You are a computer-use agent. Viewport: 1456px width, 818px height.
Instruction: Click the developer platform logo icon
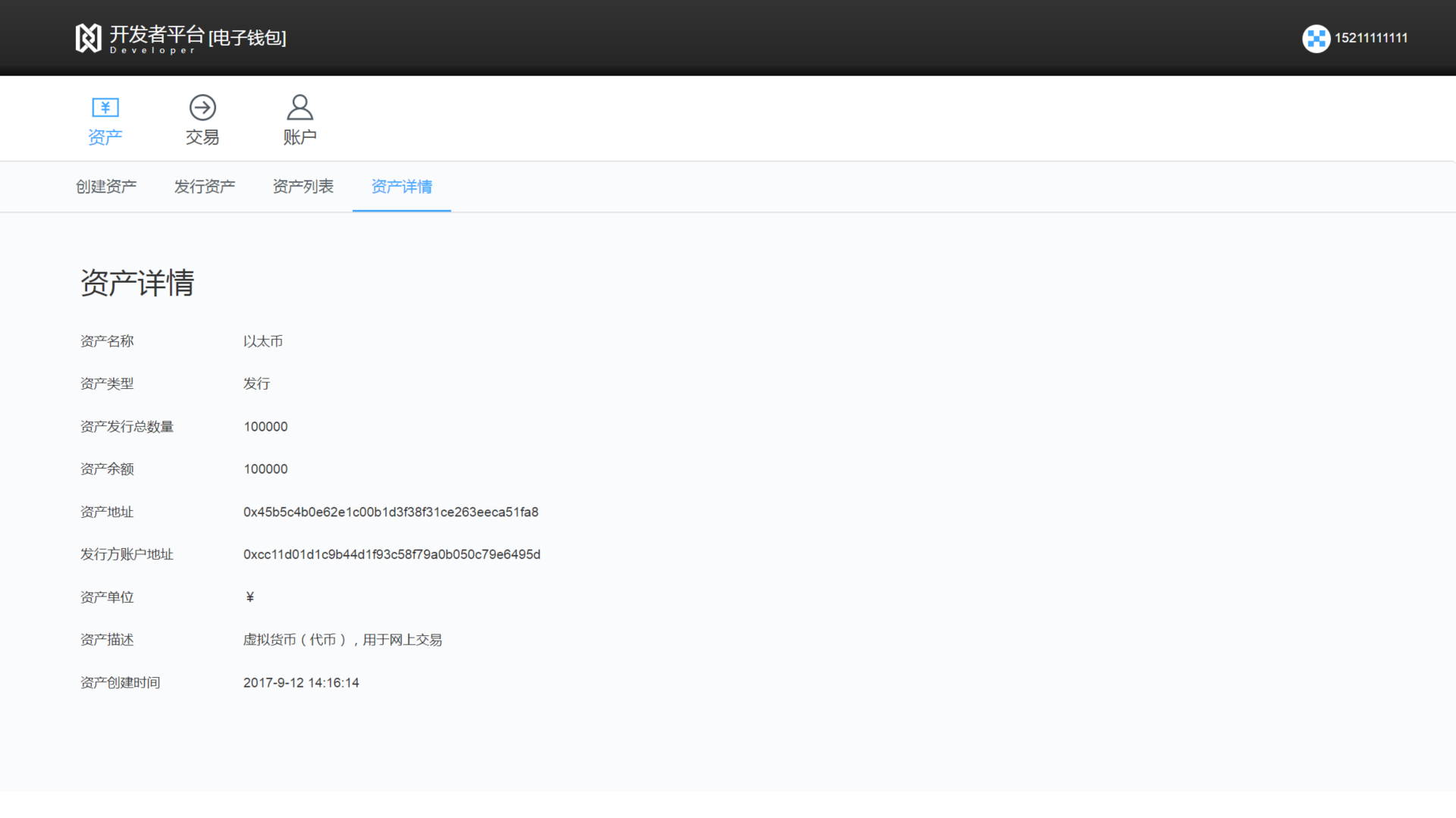tap(88, 38)
